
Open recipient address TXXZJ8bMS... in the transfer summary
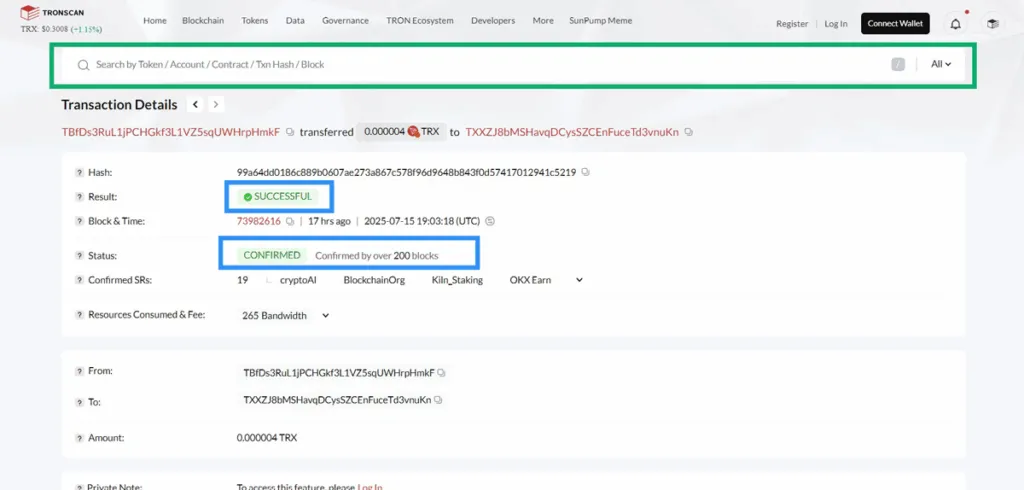(572, 132)
